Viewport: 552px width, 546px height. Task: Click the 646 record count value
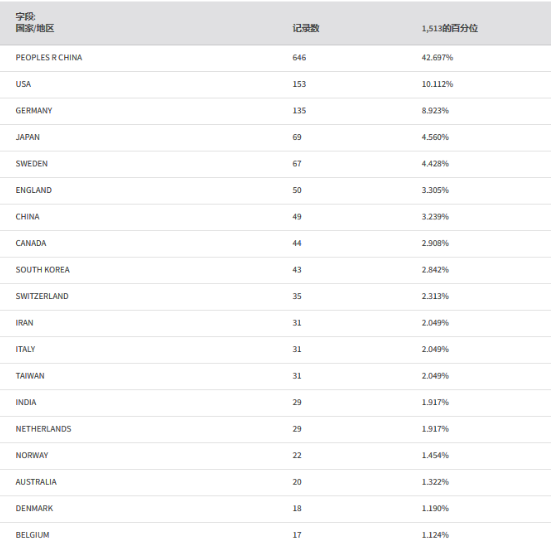click(299, 57)
